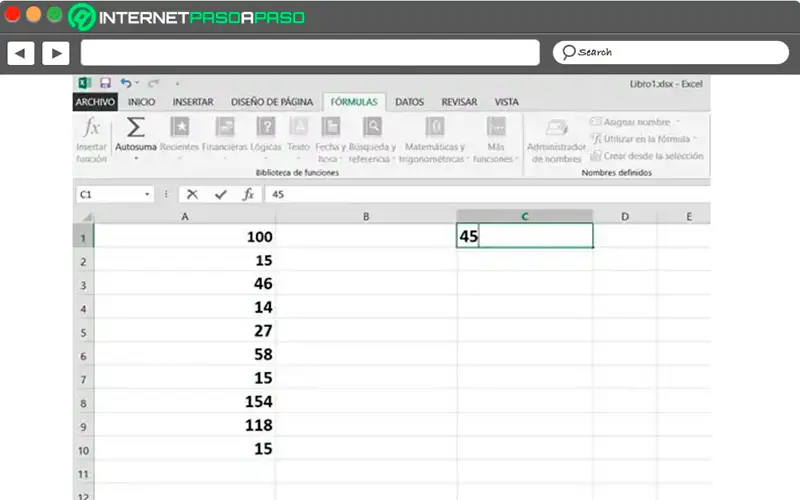Click the Search input field
800x500 pixels.
670,52
